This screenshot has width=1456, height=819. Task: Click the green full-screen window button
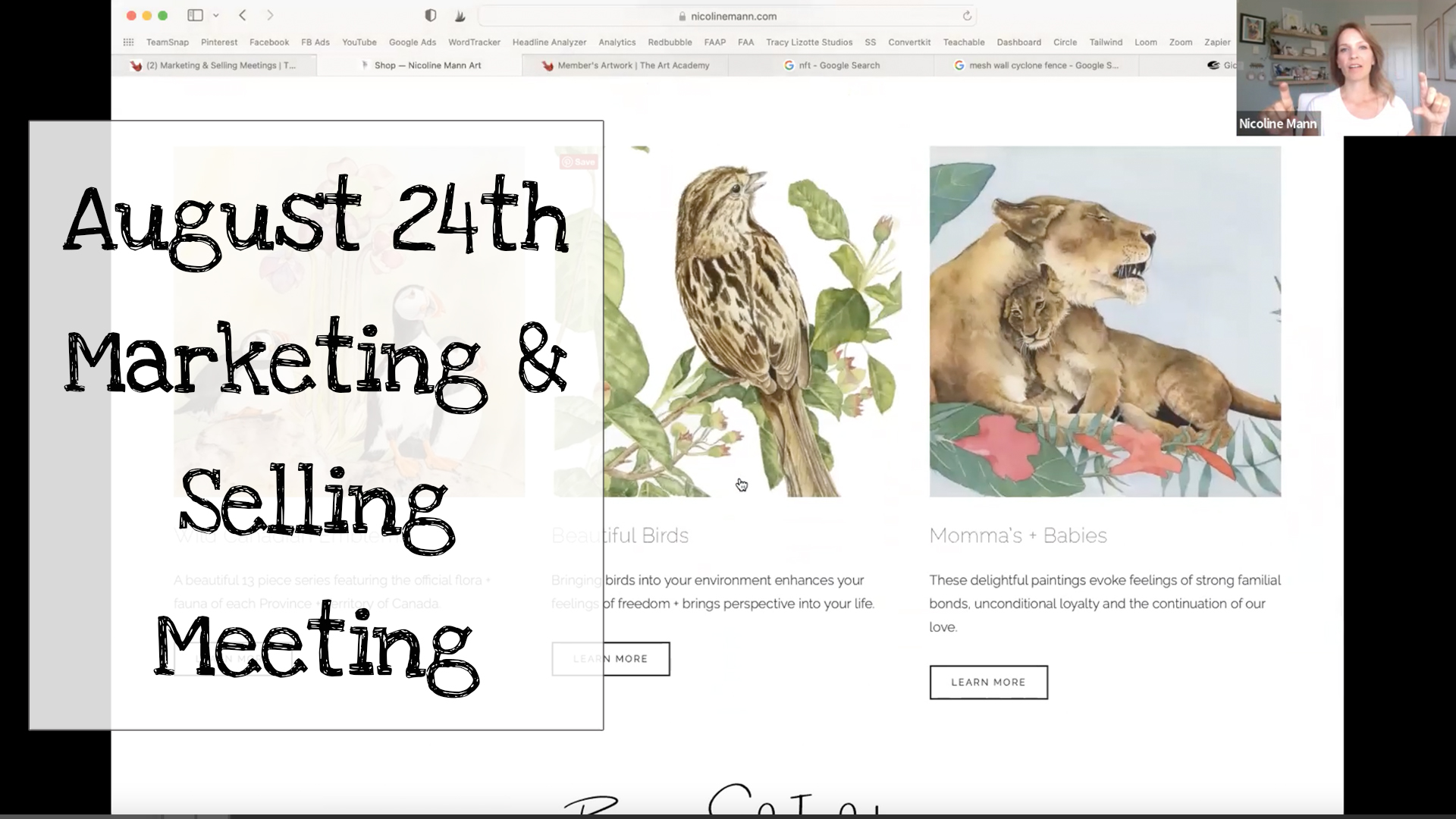pyautogui.click(x=162, y=15)
